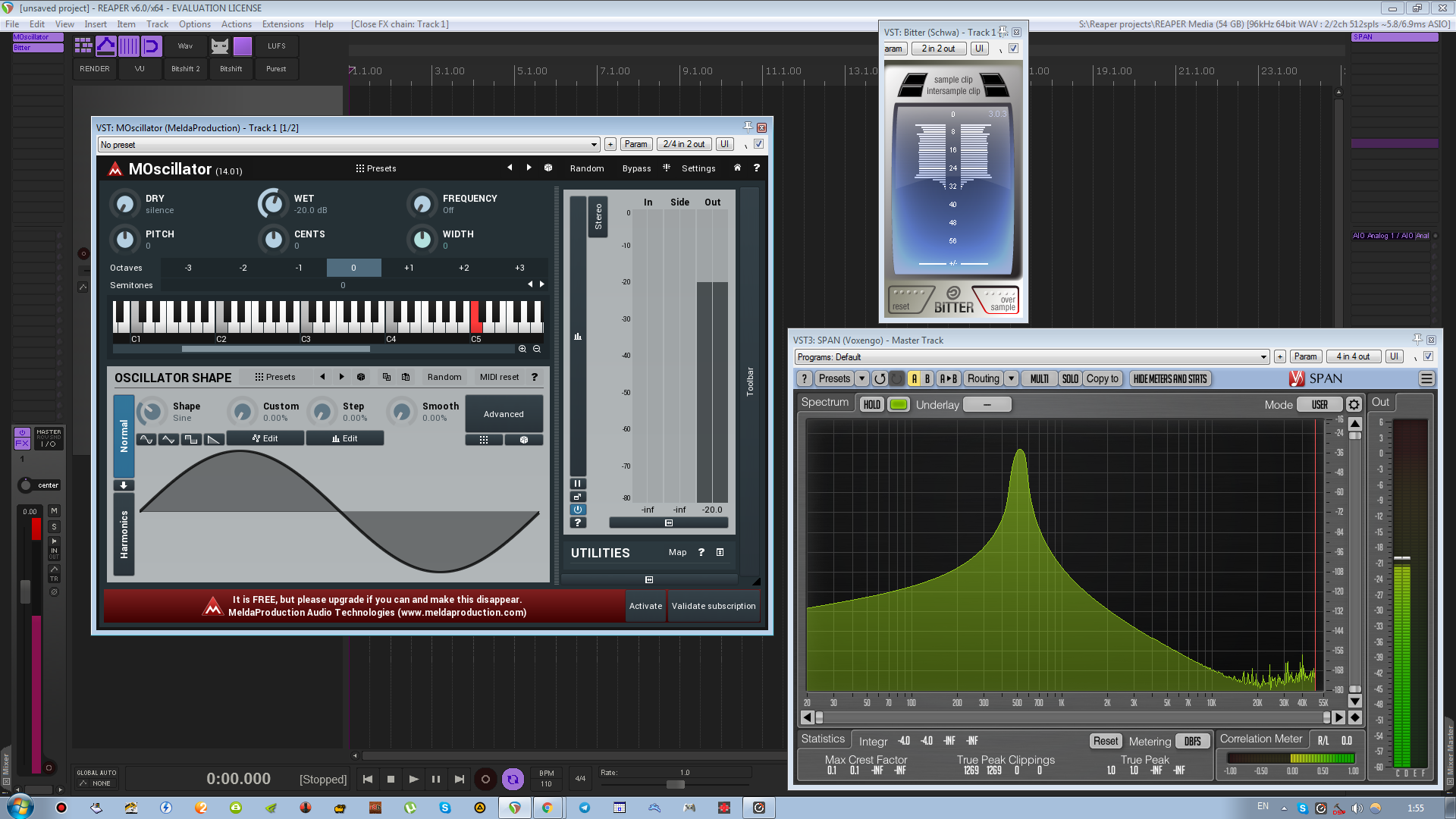The width and height of the screenshot is (1456, 819).
Task: Toggle SPAN plugin bypass checkbox
Action: [1428, 356]
